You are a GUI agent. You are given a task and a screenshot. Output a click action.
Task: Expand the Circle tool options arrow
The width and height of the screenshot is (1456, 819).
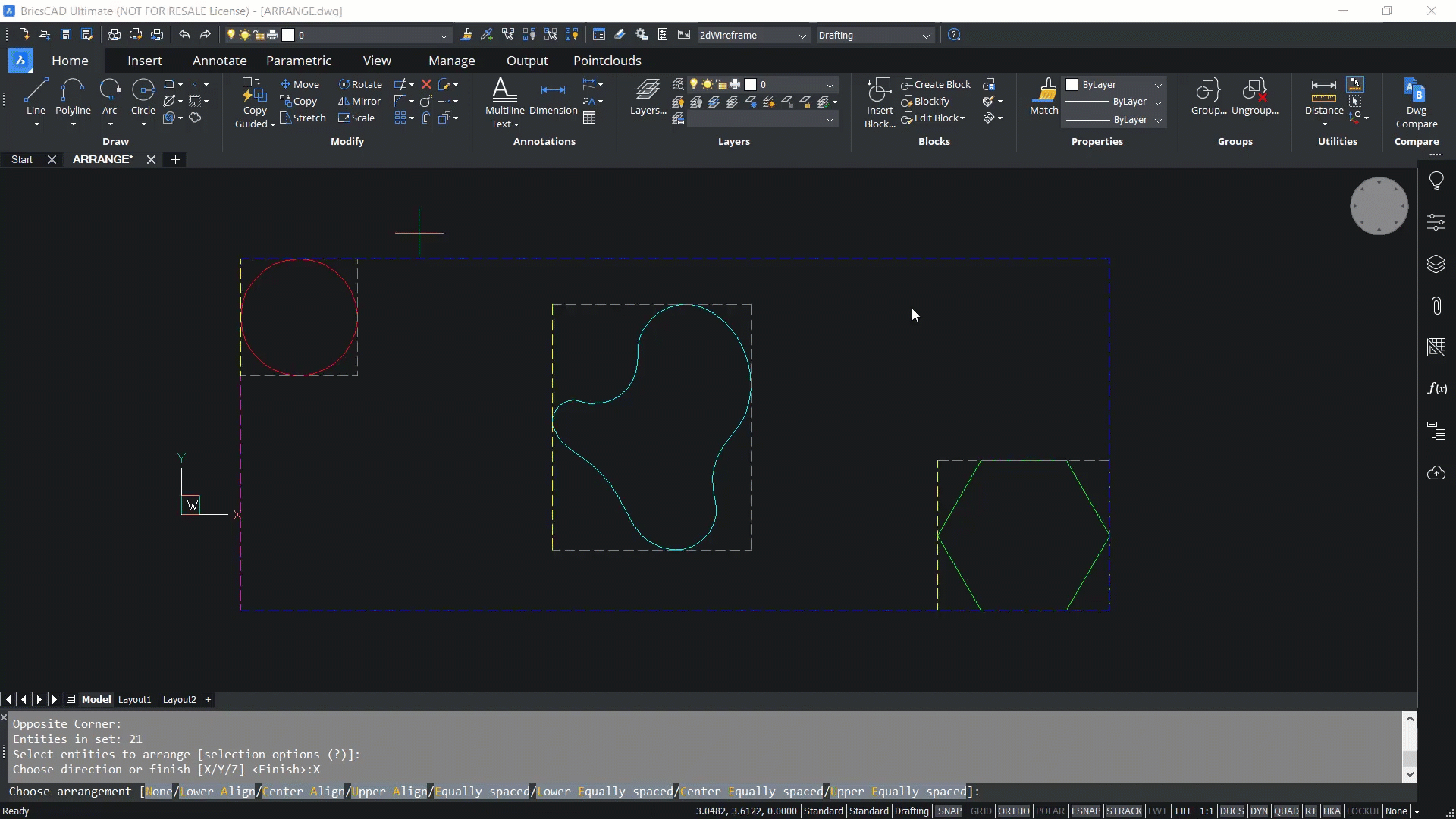pos(143,124)
